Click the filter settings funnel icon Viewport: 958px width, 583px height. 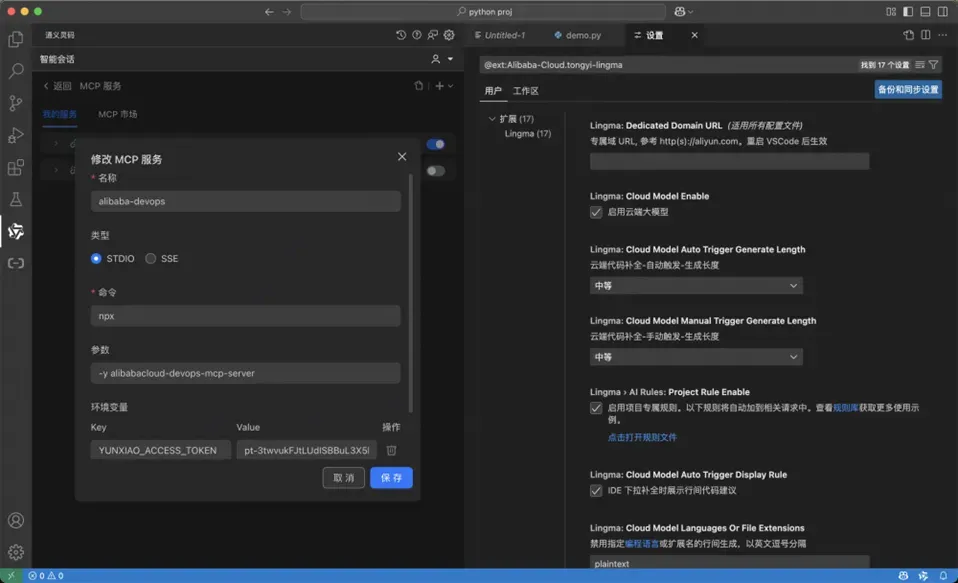click(934, 65)
